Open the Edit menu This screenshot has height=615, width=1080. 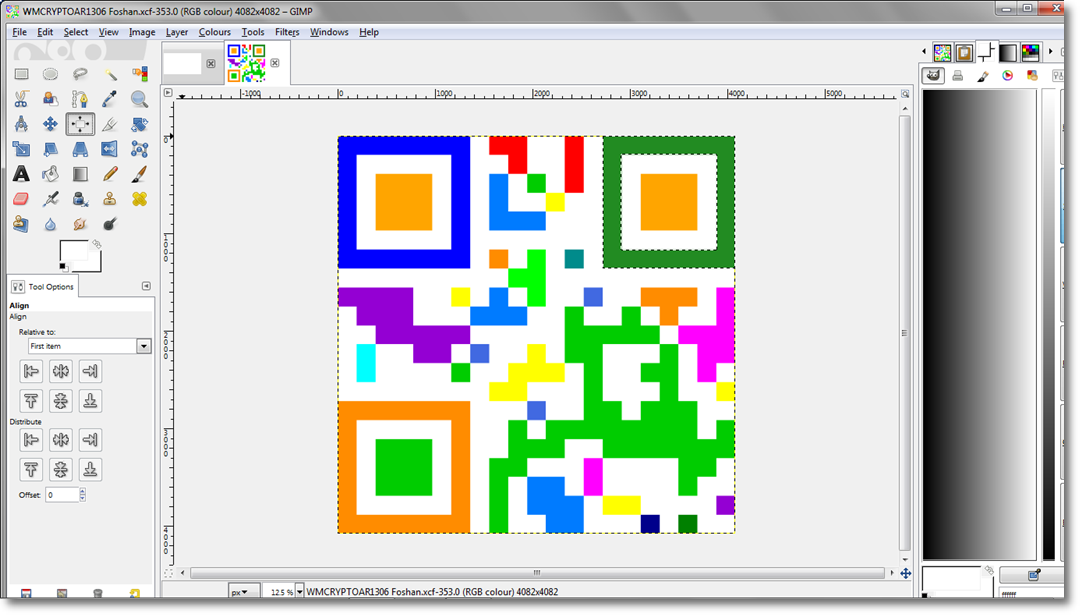pos(45,32)
